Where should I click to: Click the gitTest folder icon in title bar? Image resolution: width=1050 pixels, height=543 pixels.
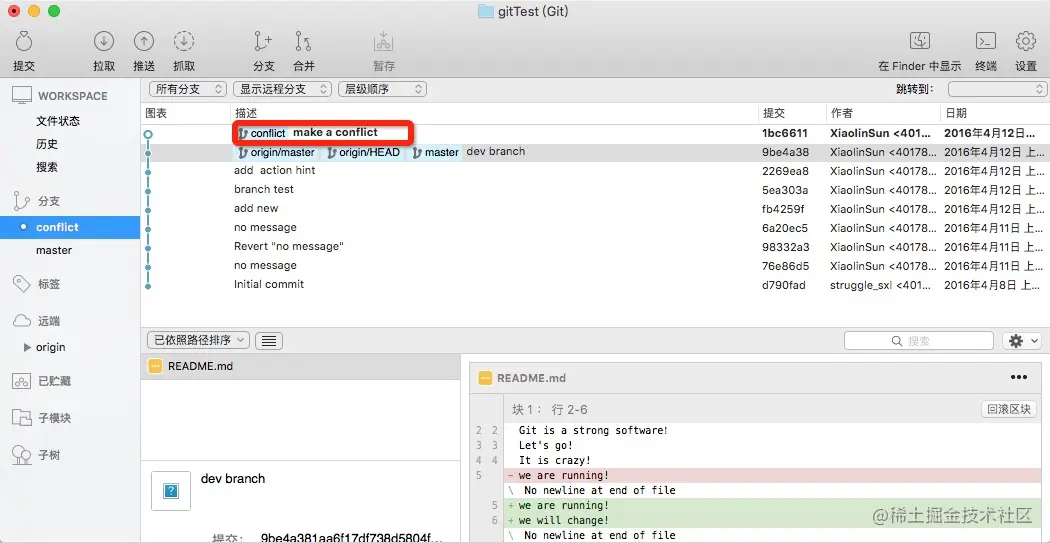pos(485,11)
